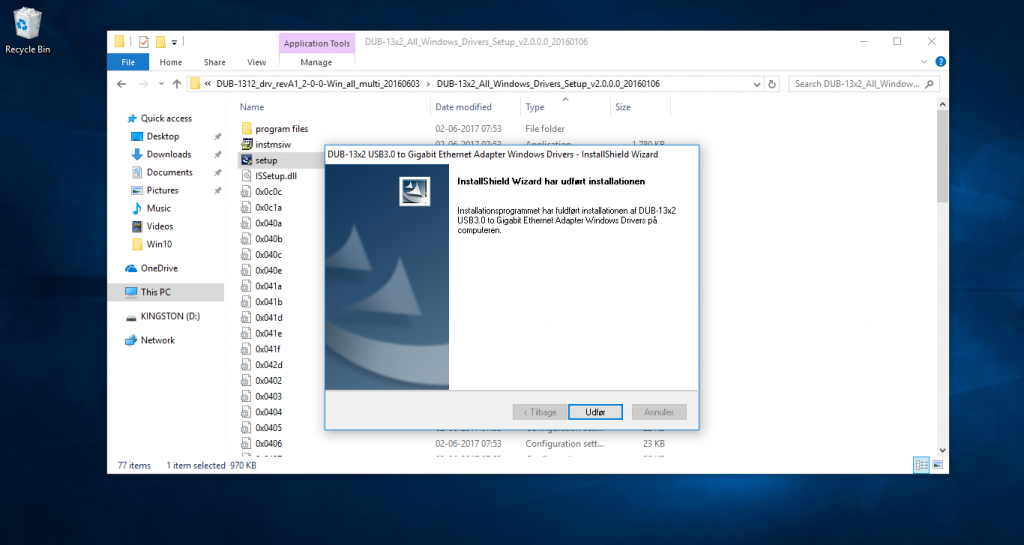The image size is (1024, 545).
Task: Select the ISSetup.dll file icon
Action: tap(247, 176)
